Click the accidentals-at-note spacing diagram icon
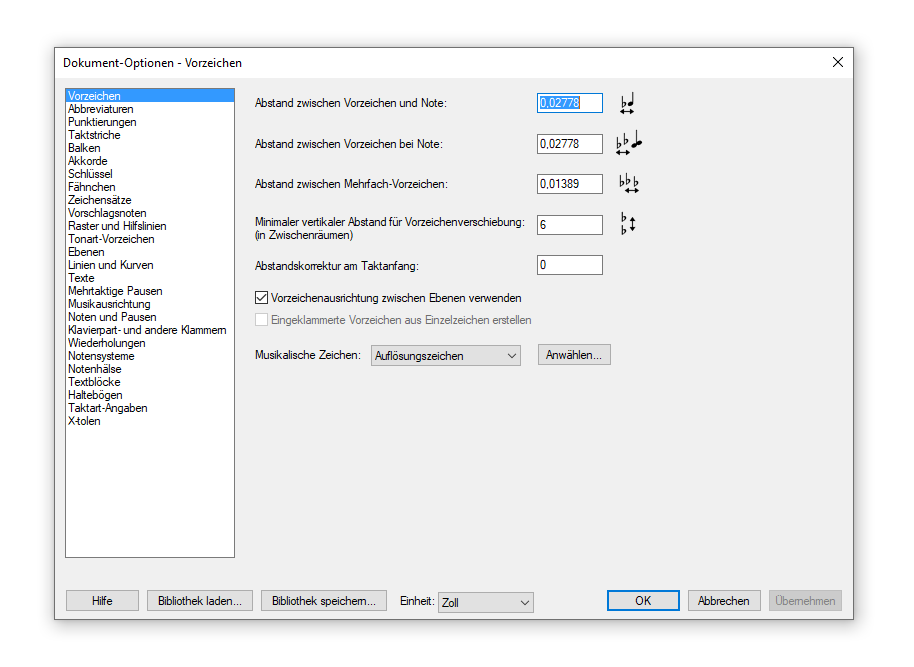 pyautogui.click(x=628, y=144)
